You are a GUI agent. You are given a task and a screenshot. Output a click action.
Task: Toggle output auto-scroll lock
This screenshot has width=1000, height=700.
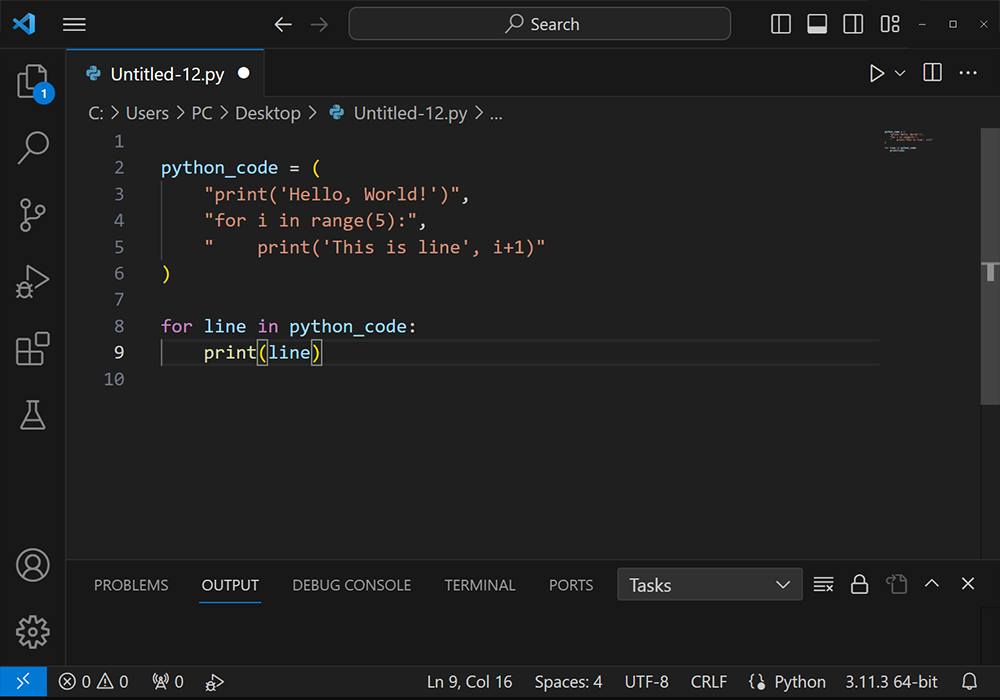[x=859, y=584]
